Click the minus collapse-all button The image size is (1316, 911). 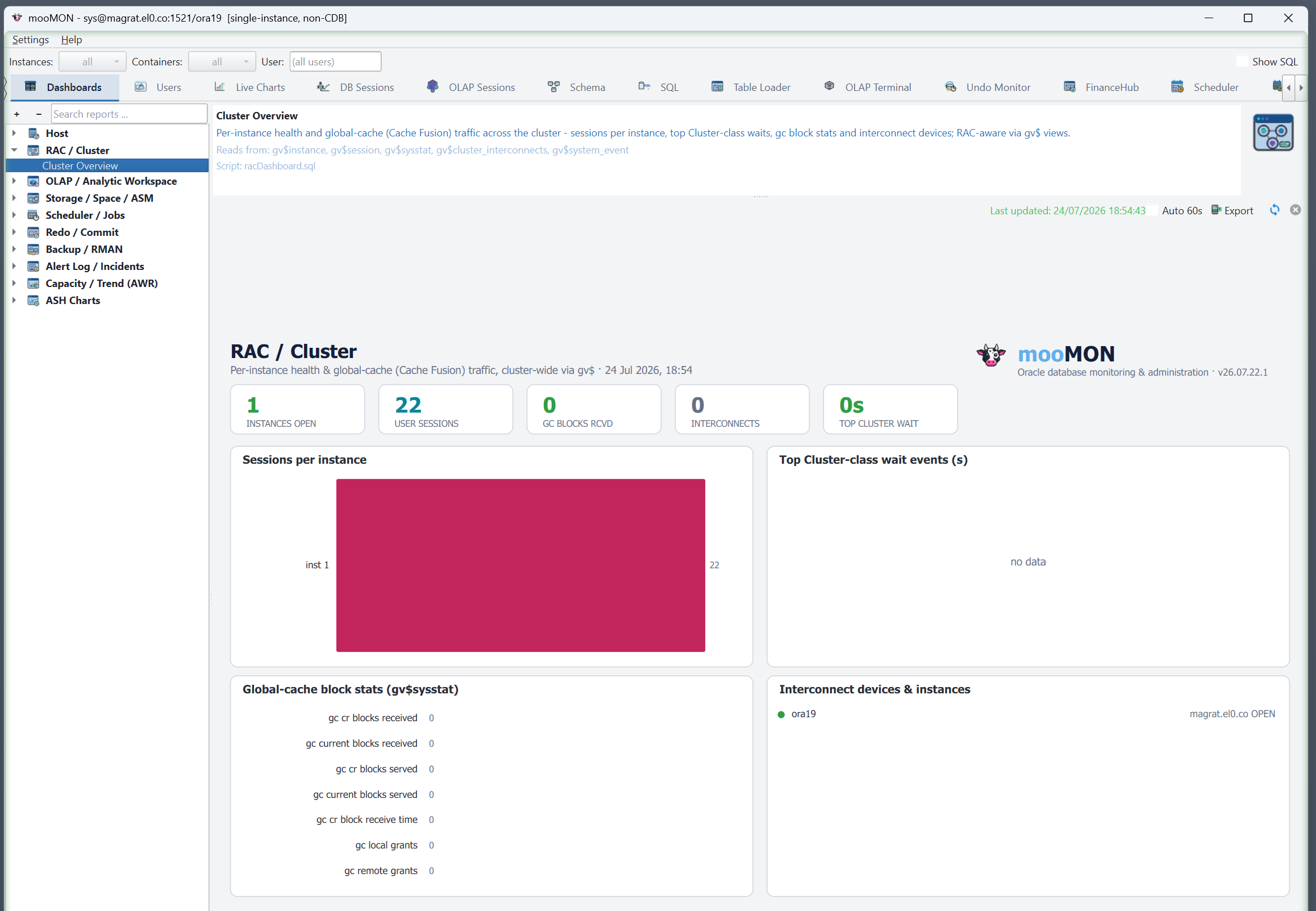pos(39,114)
